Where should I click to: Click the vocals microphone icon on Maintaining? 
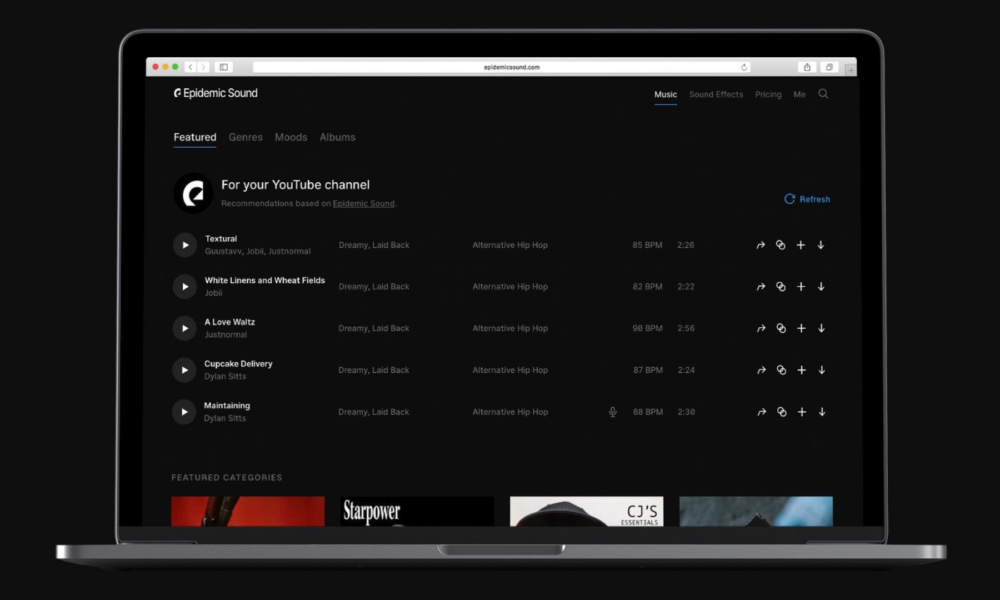pos(612,412)
